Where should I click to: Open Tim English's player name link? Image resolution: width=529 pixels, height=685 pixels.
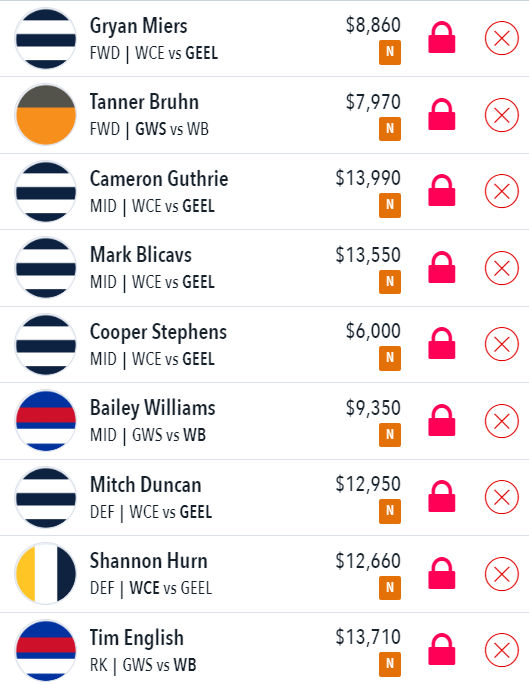137,638
